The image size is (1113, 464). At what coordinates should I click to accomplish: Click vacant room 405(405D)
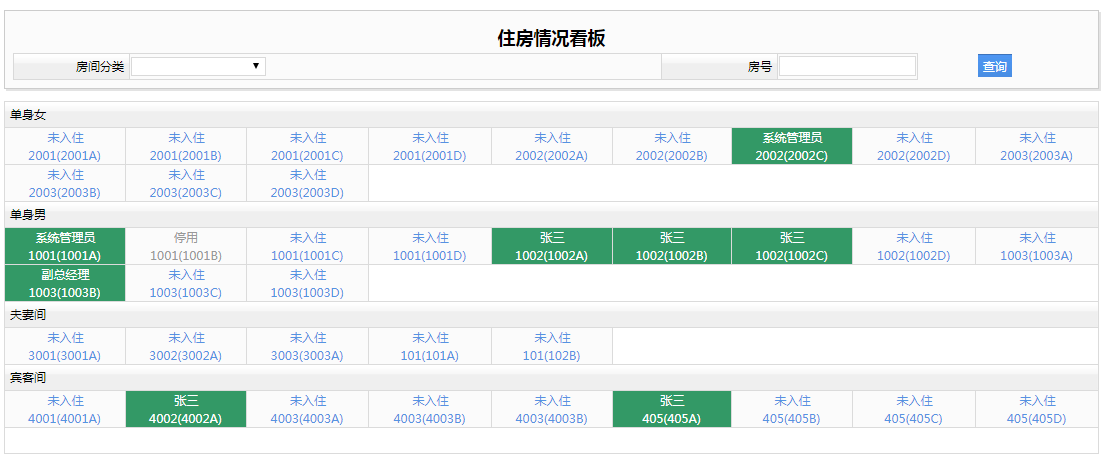[x=1036, y=410]
